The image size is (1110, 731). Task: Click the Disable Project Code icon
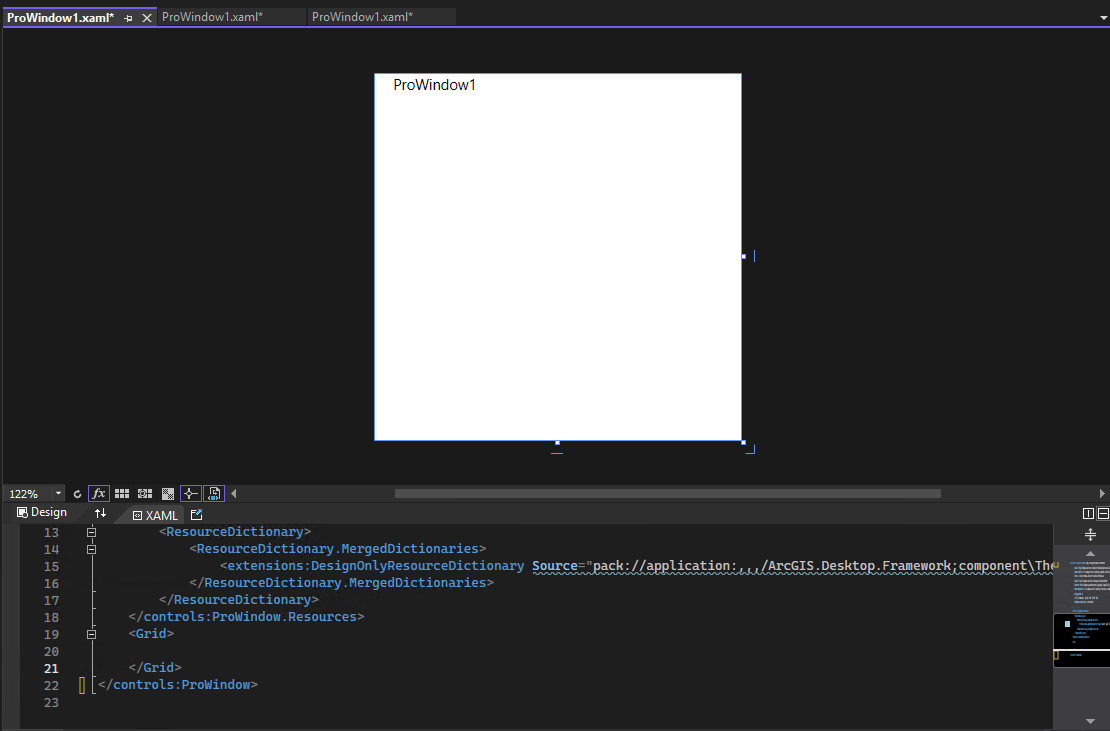[213, 492]
